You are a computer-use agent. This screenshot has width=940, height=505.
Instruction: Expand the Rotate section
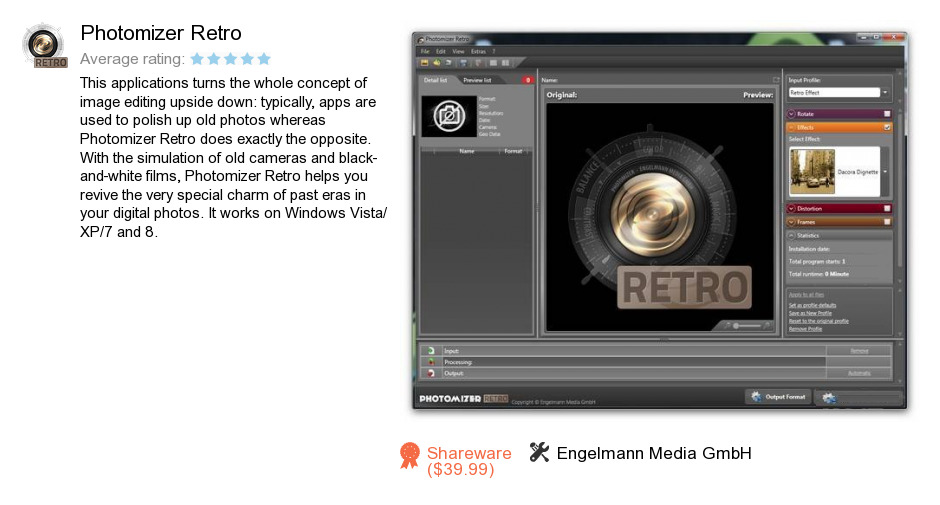click(x=791, y=113)
